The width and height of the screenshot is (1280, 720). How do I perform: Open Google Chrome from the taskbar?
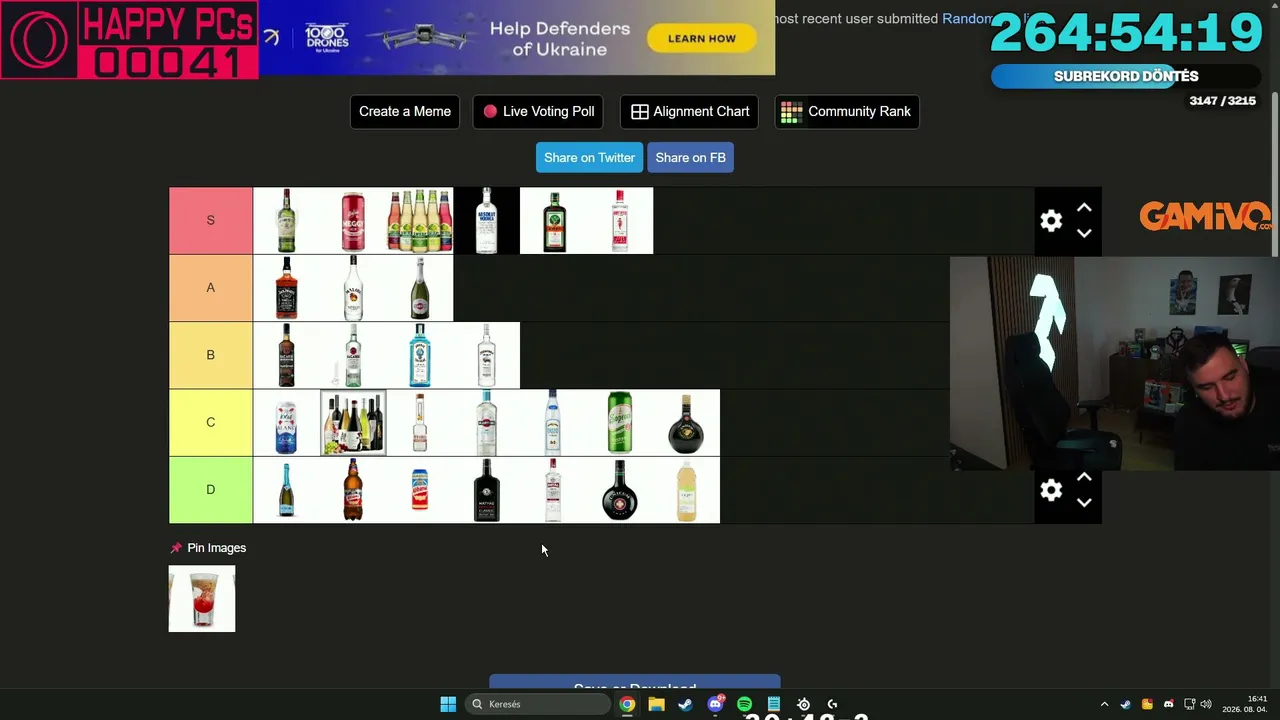(x=627, y=704)
